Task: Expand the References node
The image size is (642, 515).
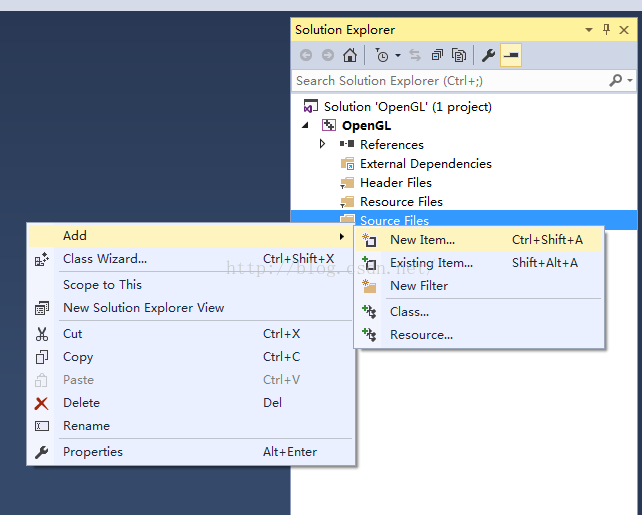Action: (x=323, y=144)
